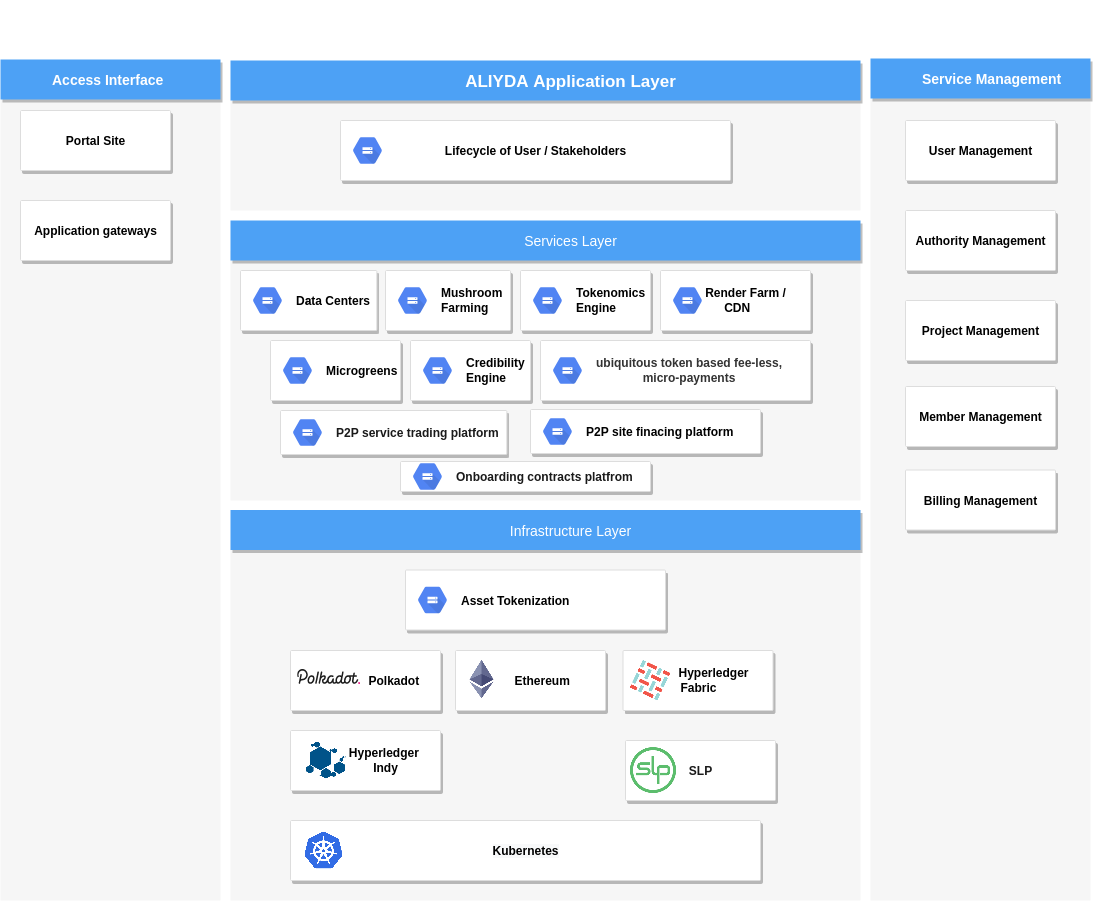Click the ALIYDA Application Layer title bar
Image resolution: width=1095 pixels, height=901 pixels.
click(545, 81)
